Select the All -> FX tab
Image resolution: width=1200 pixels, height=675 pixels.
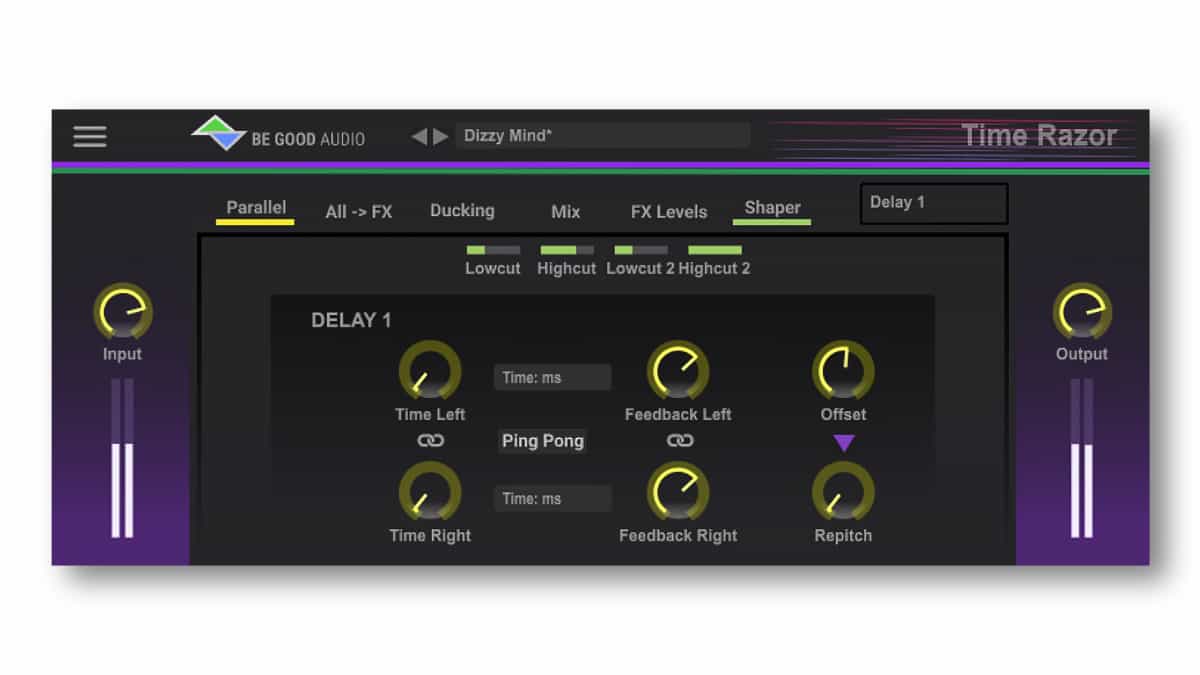coord(359,212)
